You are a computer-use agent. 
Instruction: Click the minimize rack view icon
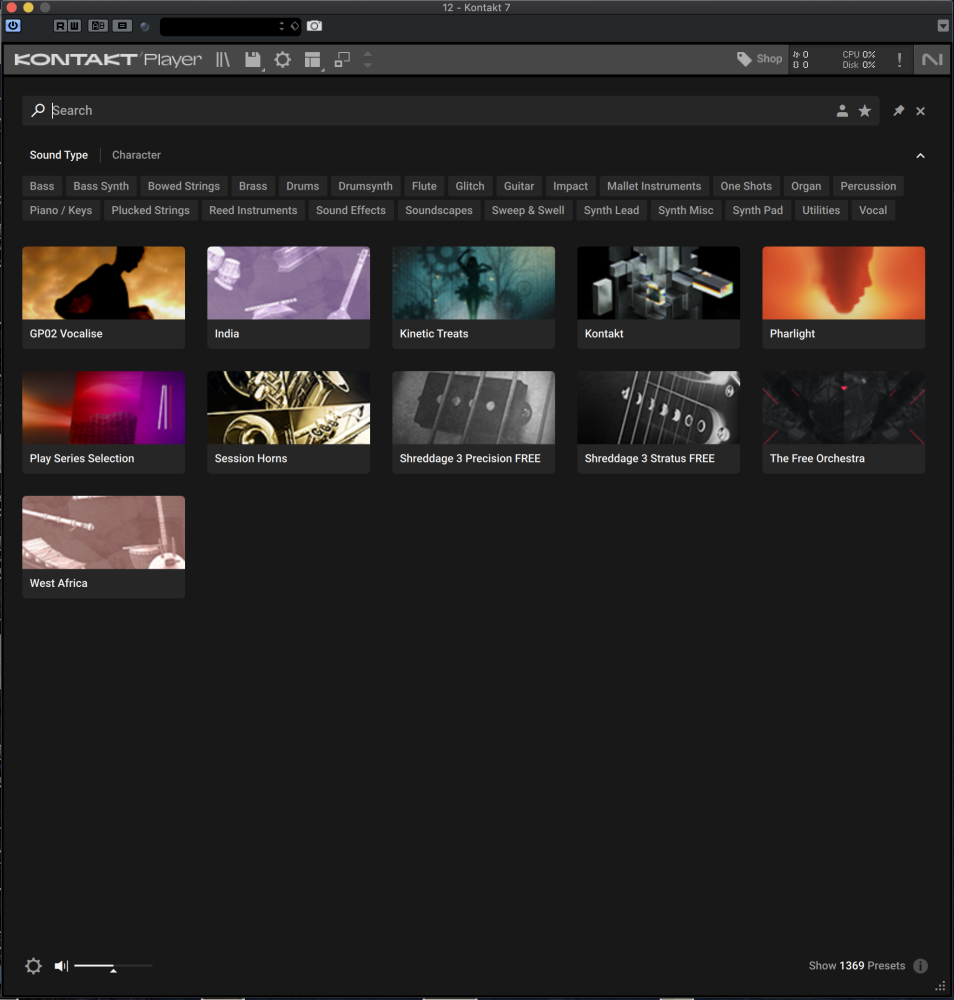[x=342, y=60]
